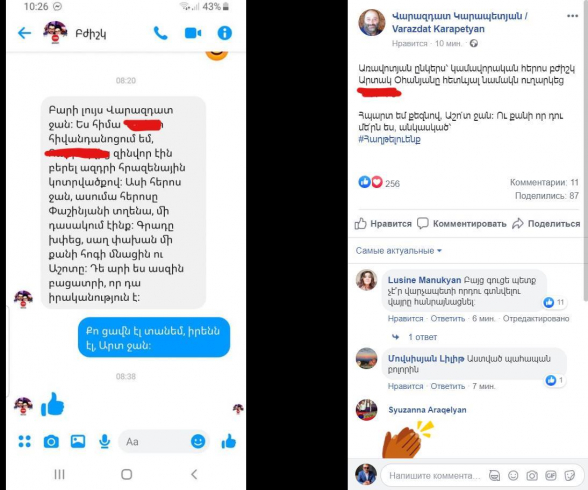Click the Нравится button under the post
Image resolution: width=588 pixels, height=490 pixels.
point(383,223)
